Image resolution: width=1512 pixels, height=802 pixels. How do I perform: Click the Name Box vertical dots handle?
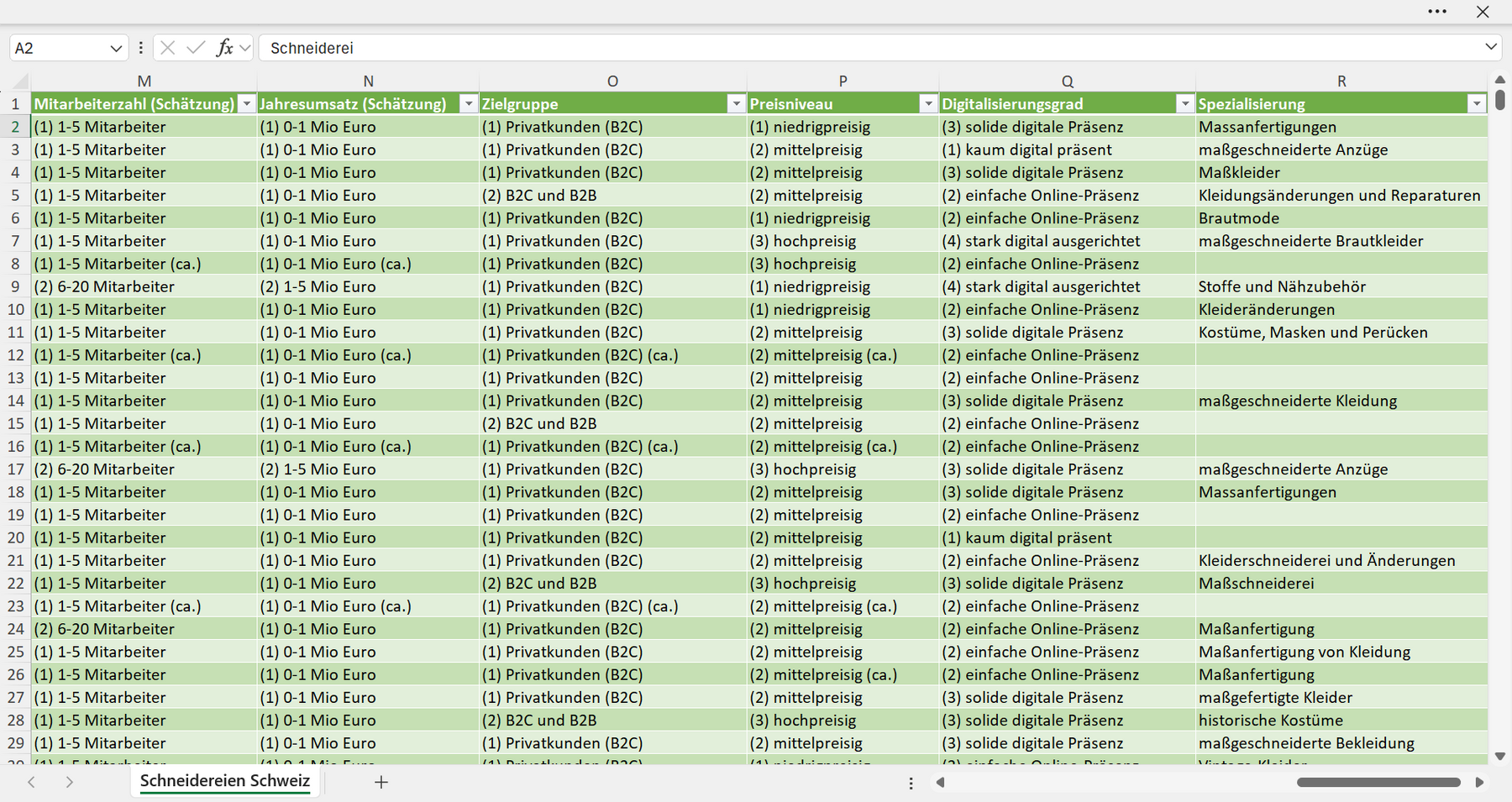click(140, 48)
